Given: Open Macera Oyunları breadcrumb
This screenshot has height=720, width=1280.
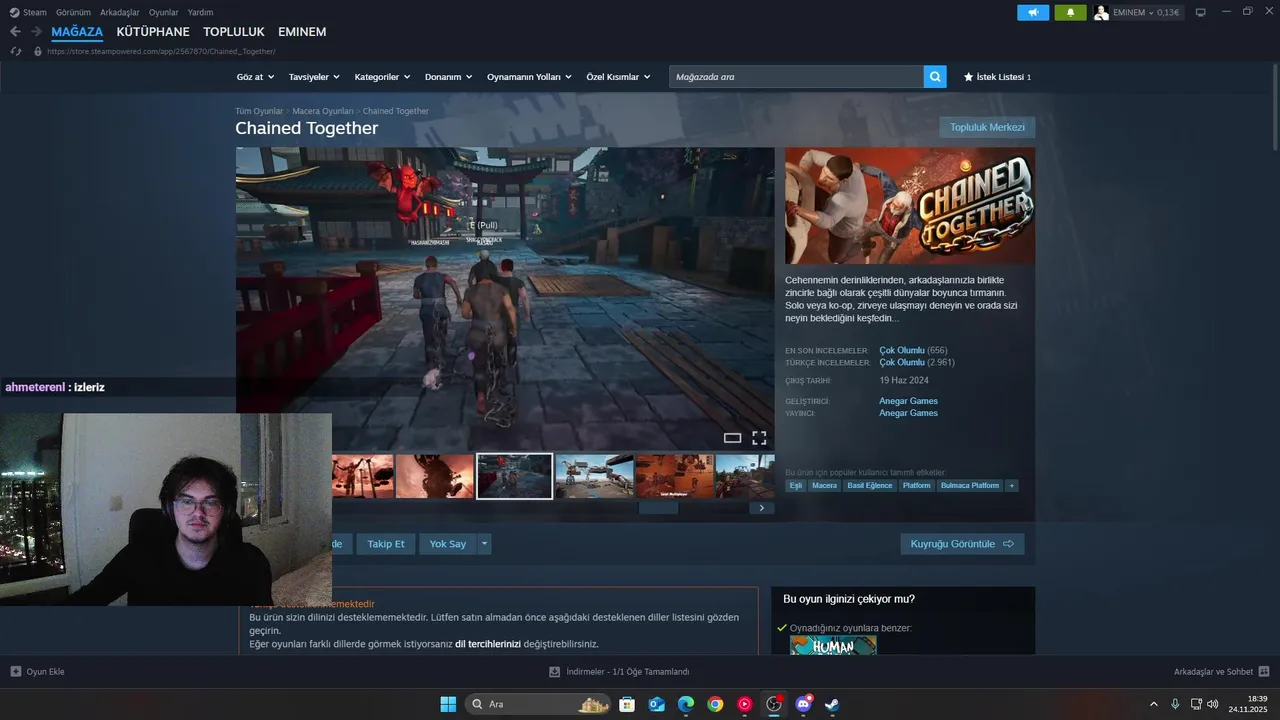Looking at the screenshot, I should click(x=323, y=111).
